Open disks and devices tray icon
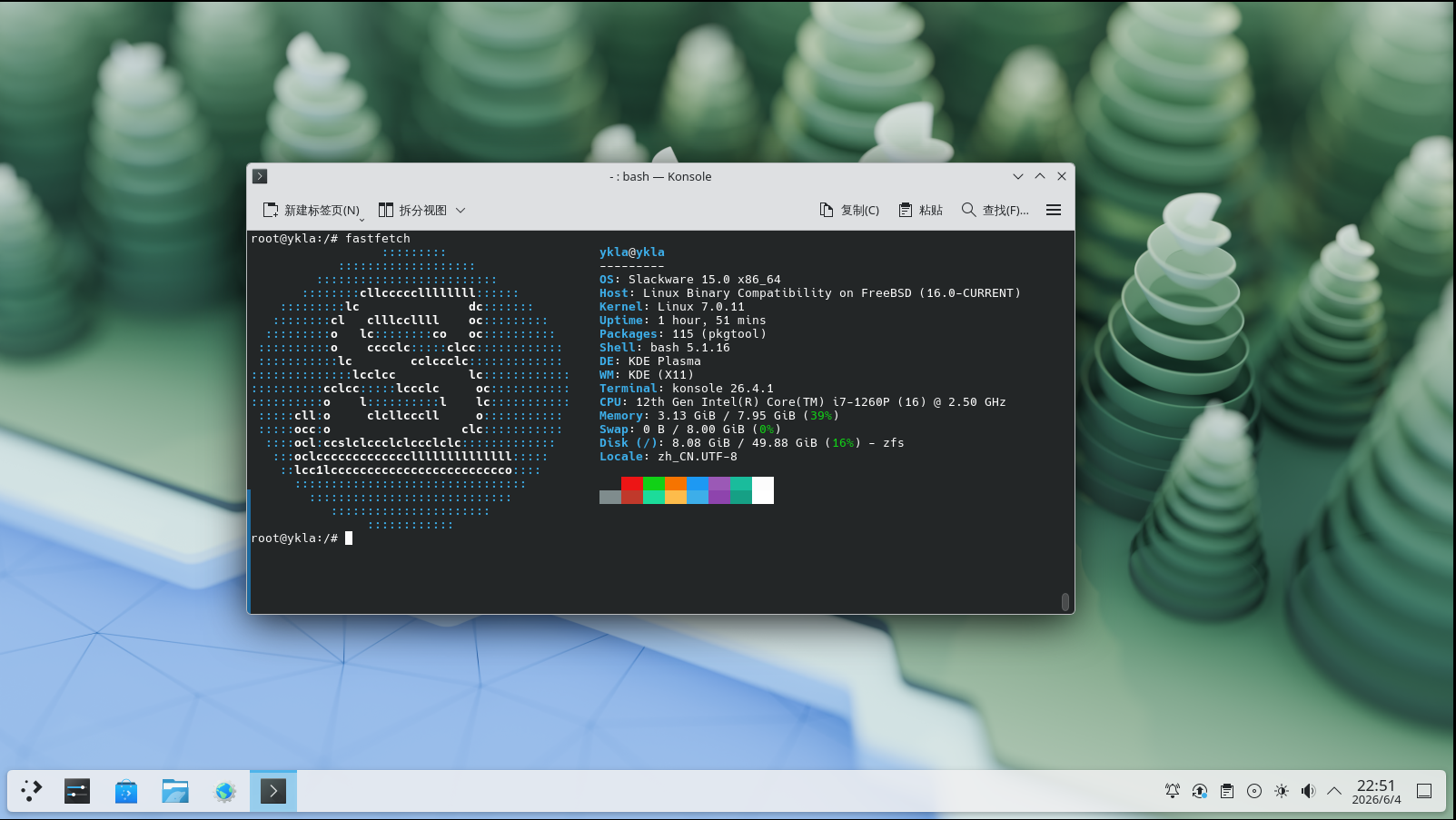 click(x=1254, y=791)
